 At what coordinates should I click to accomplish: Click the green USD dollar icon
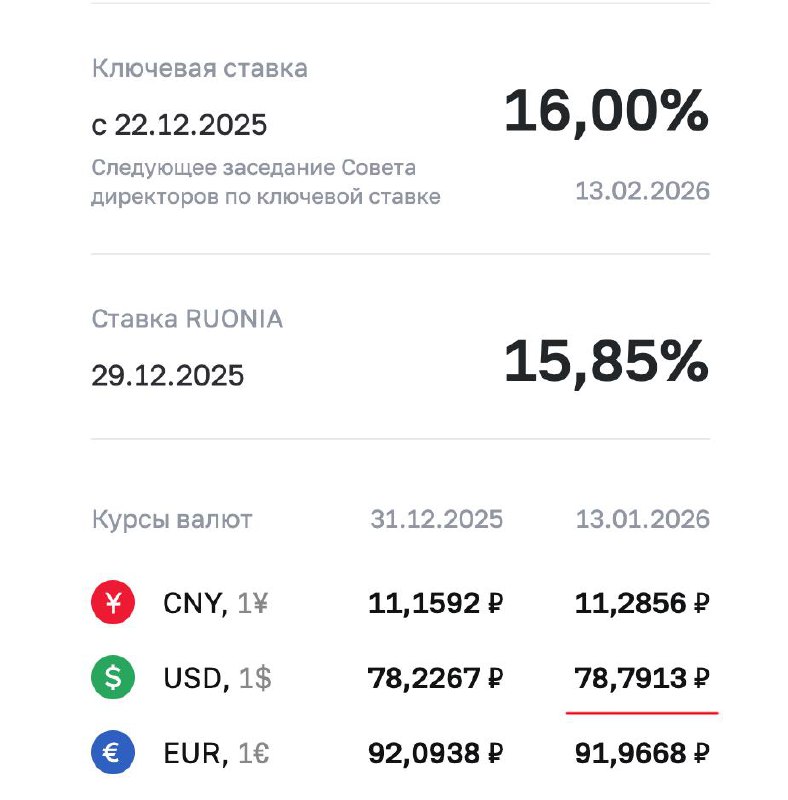click(113, 679)
